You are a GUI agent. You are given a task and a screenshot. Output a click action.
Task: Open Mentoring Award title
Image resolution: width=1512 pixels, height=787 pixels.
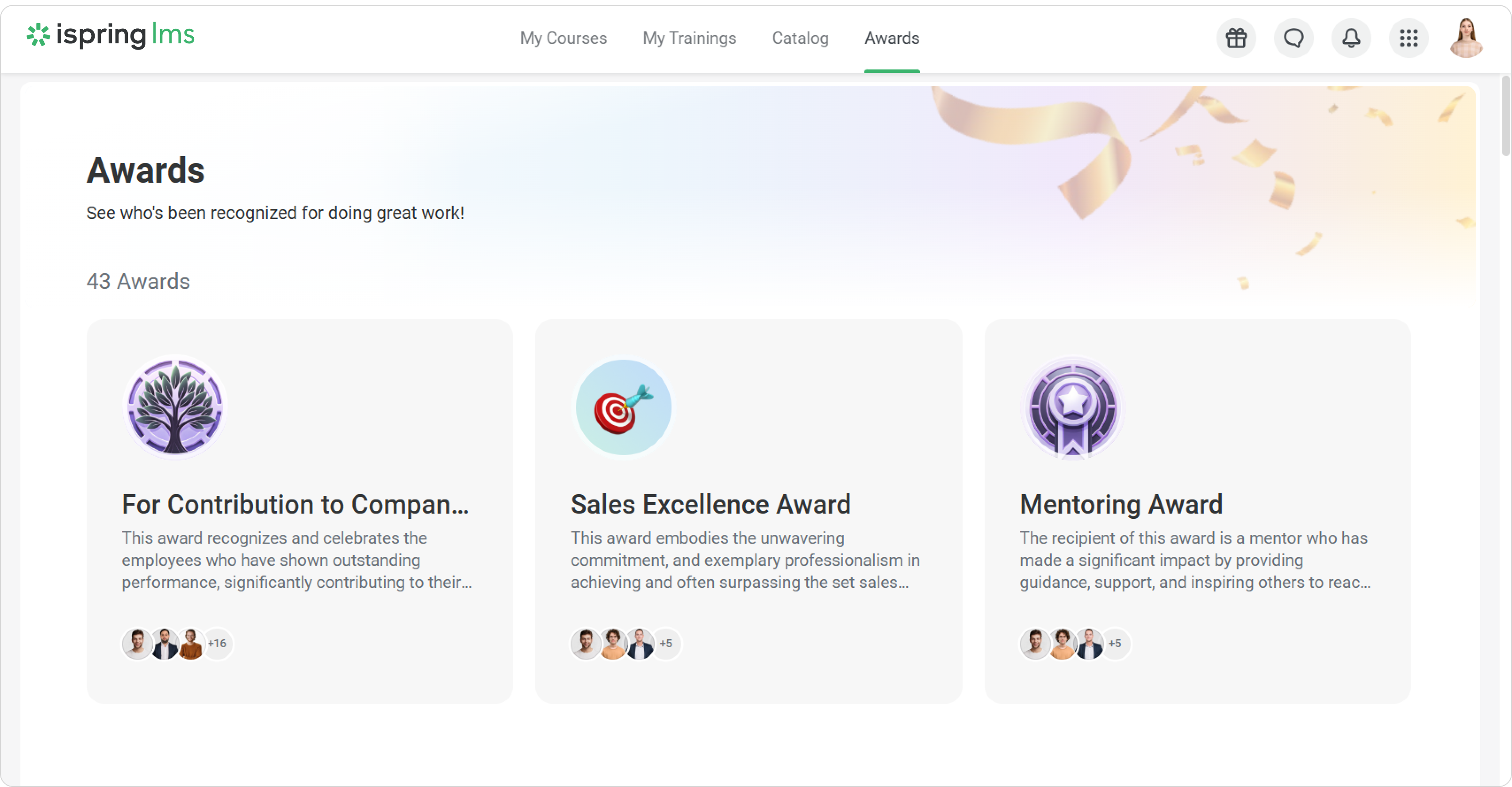(1121, 504)
